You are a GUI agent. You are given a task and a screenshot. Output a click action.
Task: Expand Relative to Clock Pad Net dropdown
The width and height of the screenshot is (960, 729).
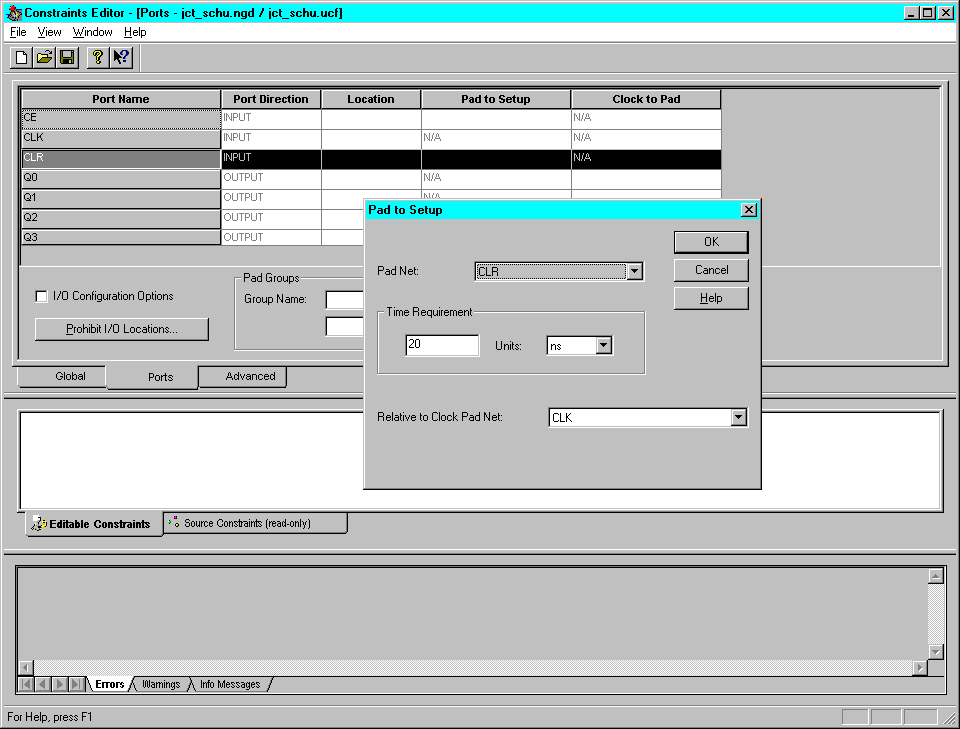click(x=738, y=418)
